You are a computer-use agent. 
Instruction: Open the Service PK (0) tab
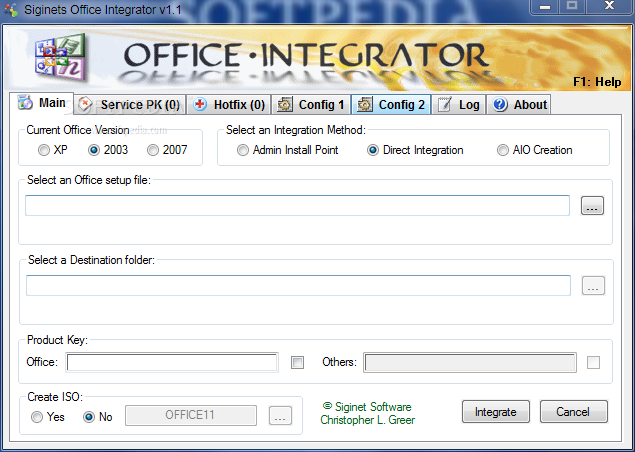(x=130, y=104)
